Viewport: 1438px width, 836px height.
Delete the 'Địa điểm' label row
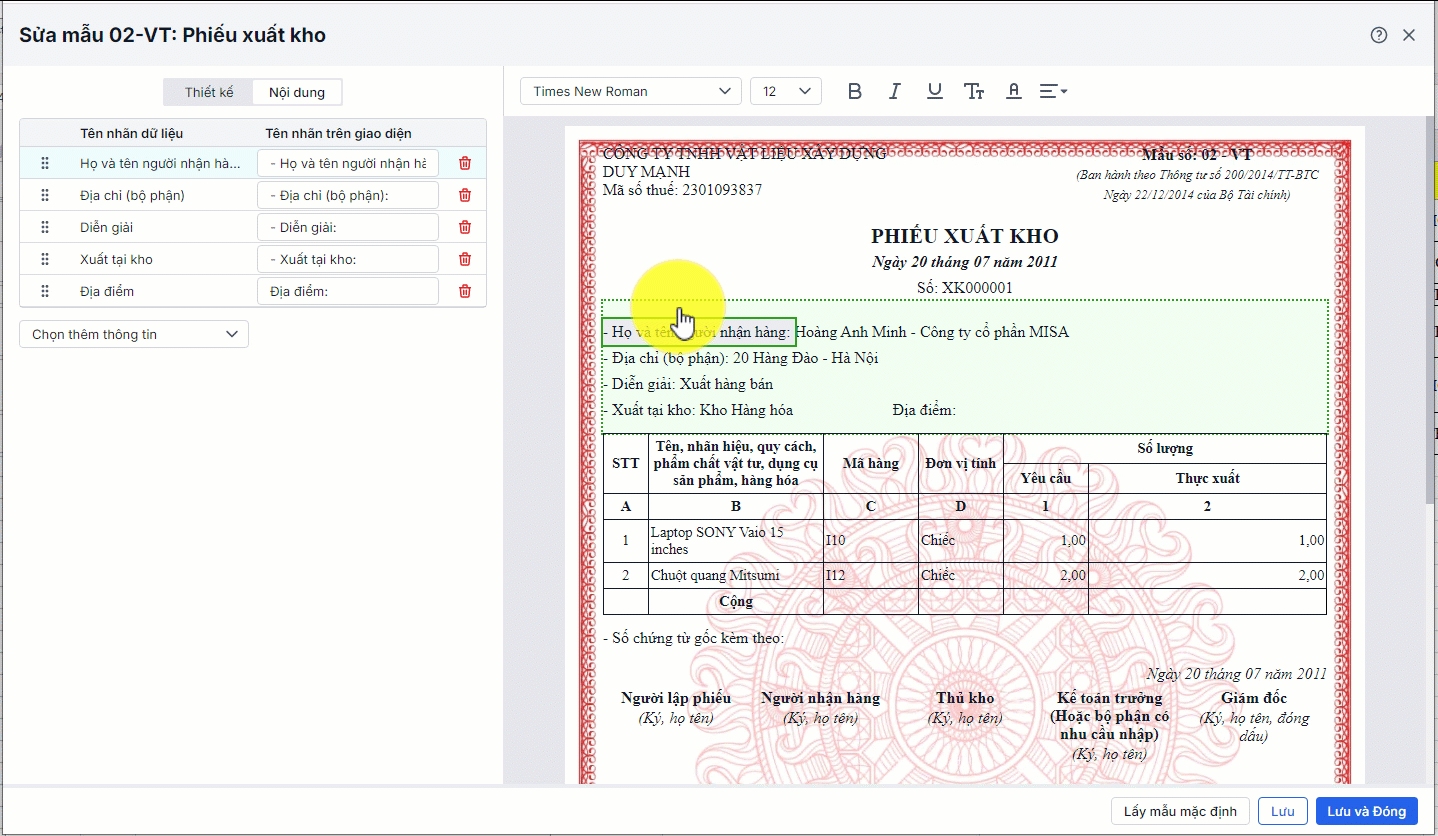point(464,291)
